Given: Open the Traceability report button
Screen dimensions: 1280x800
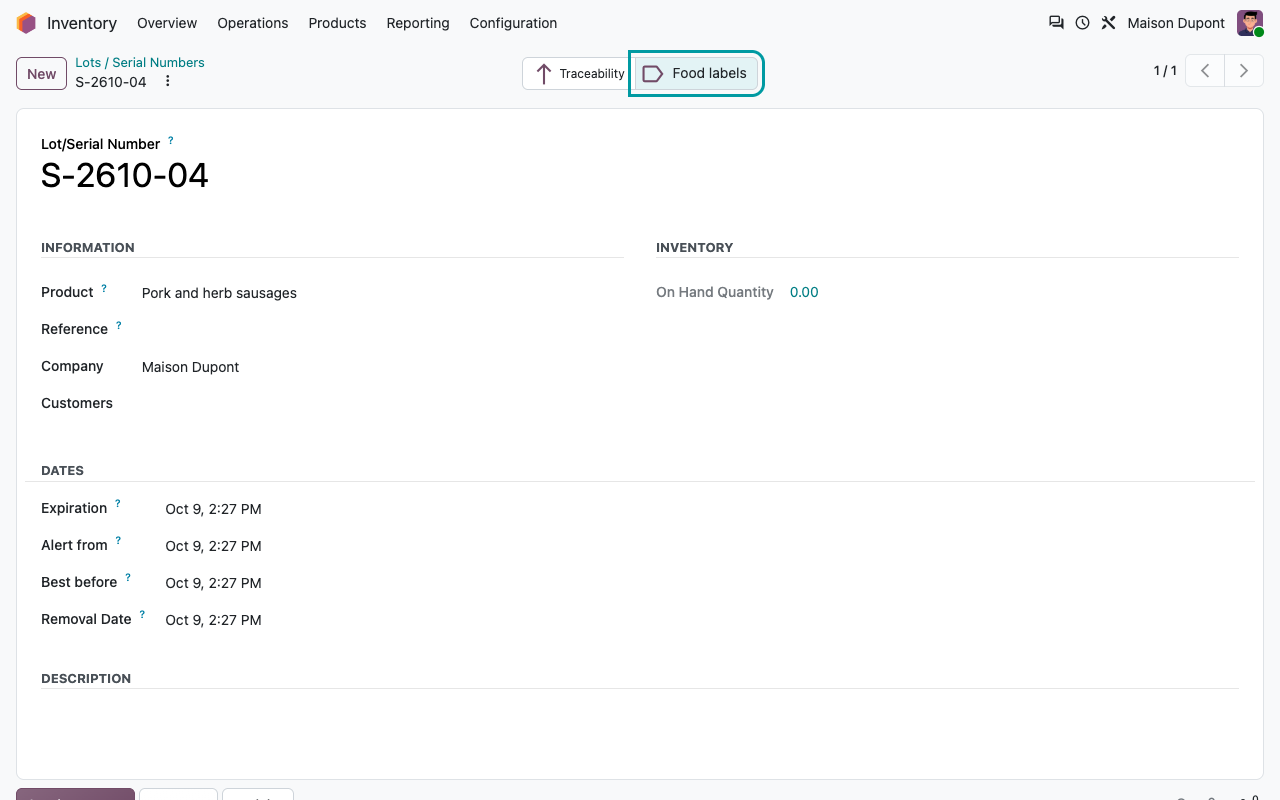Looking at the screenshot, I should pyautogui.click(x=578, y=74).
